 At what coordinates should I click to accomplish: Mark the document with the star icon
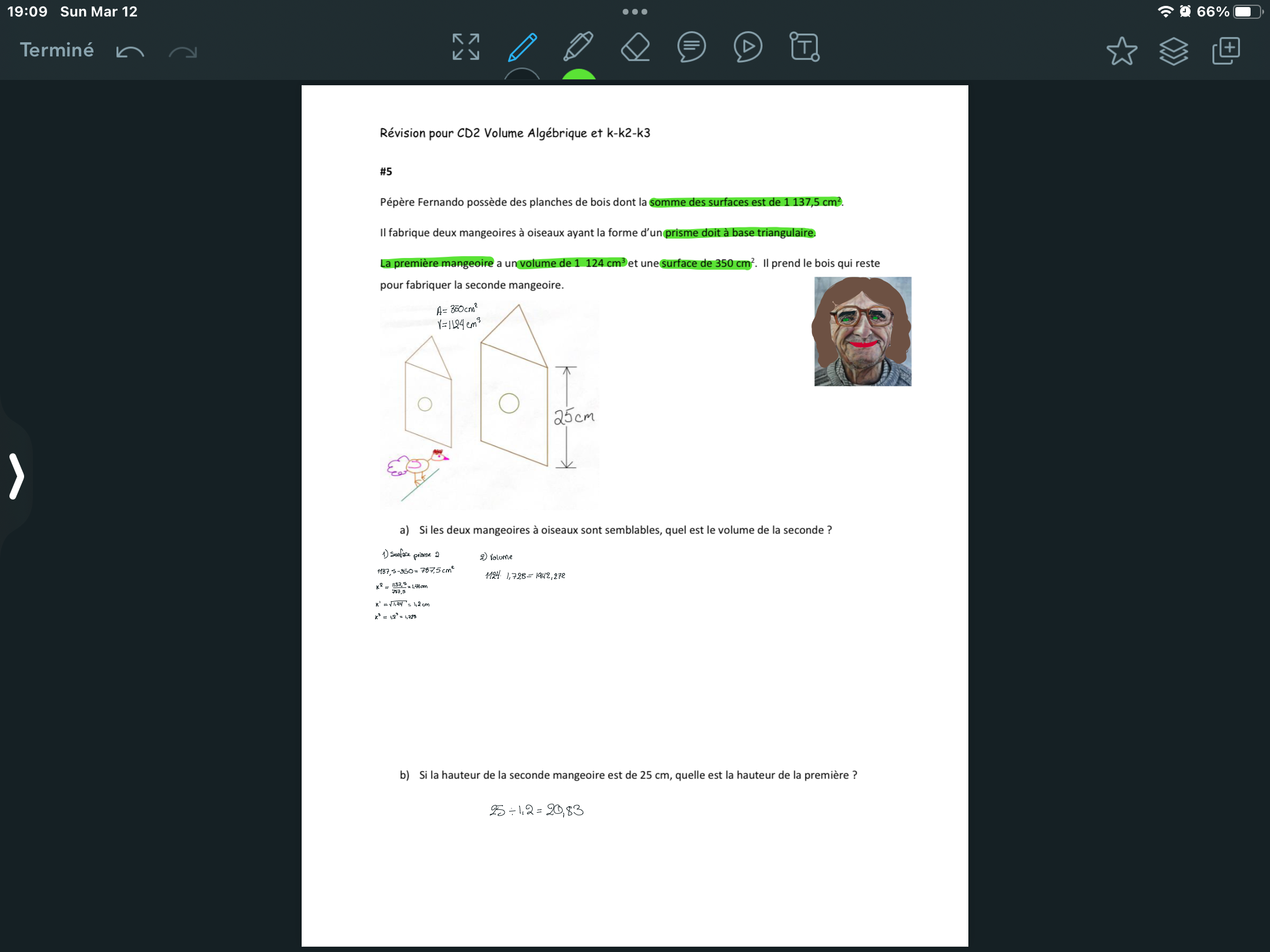coord(1121,51)
